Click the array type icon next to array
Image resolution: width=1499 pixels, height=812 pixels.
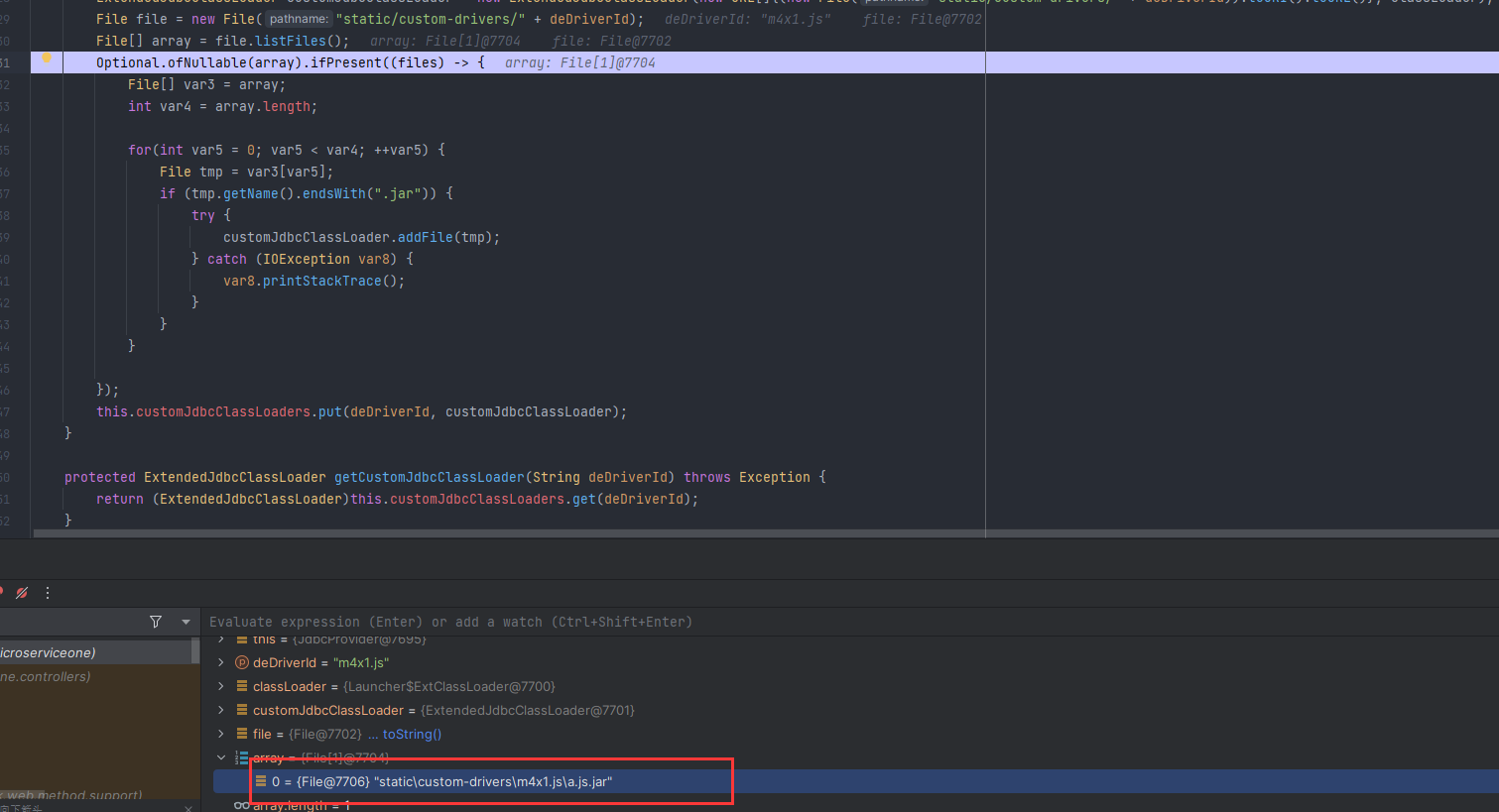[x=241, y=757]
